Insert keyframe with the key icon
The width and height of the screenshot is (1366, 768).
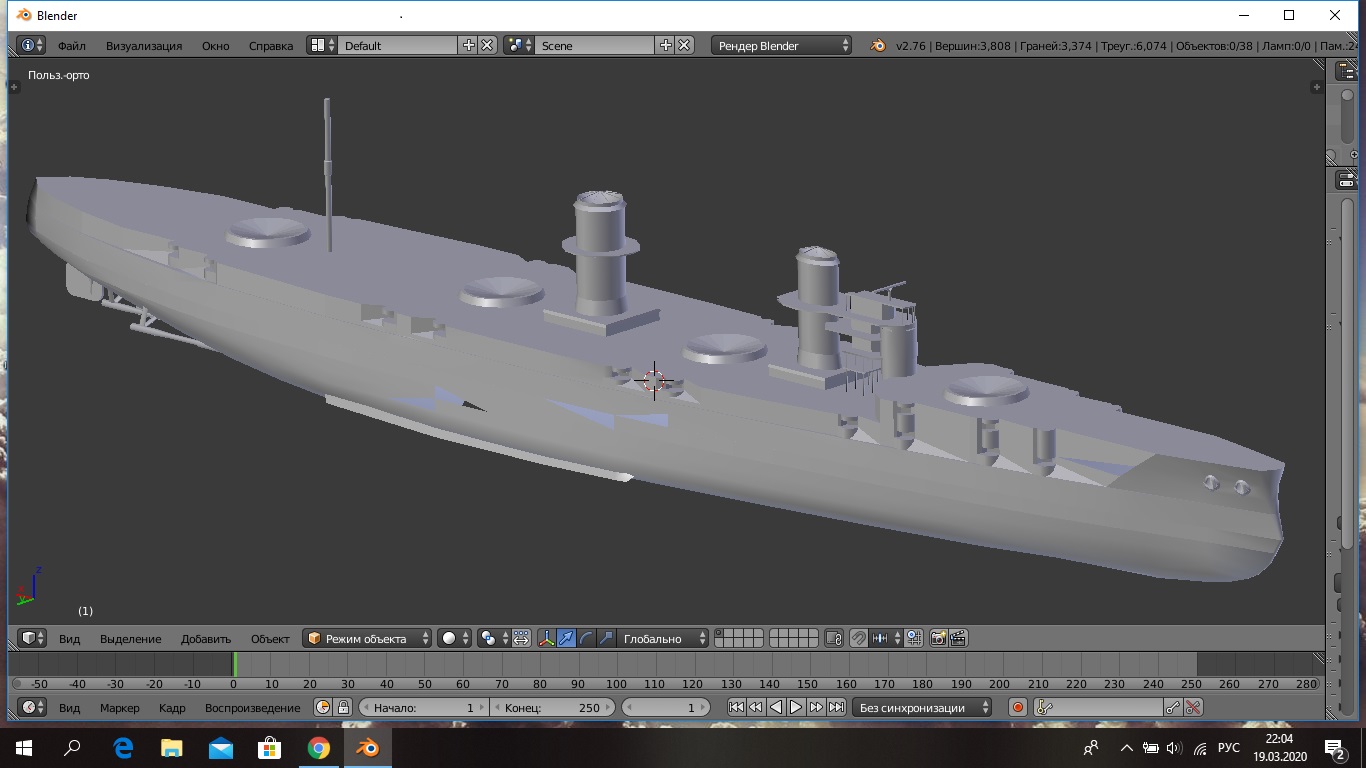1173,707
